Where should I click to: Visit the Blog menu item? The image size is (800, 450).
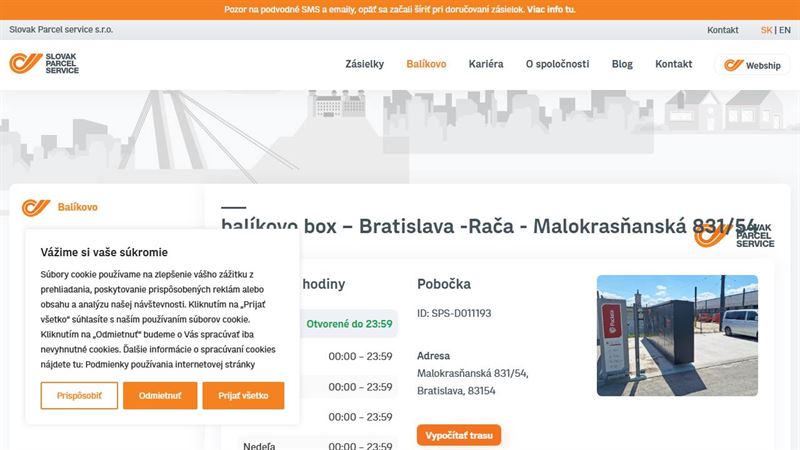(x=622, y=64)
